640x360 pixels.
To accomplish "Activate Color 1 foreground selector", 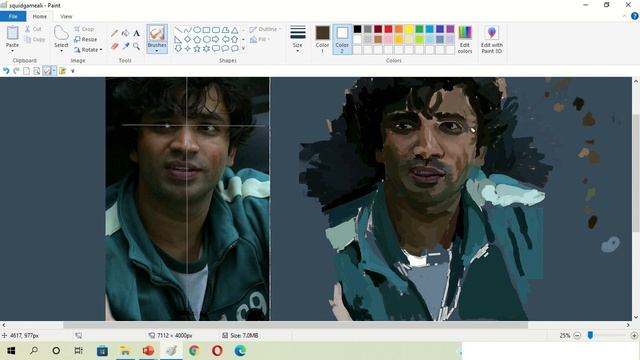I will click(x=322, y=40).
